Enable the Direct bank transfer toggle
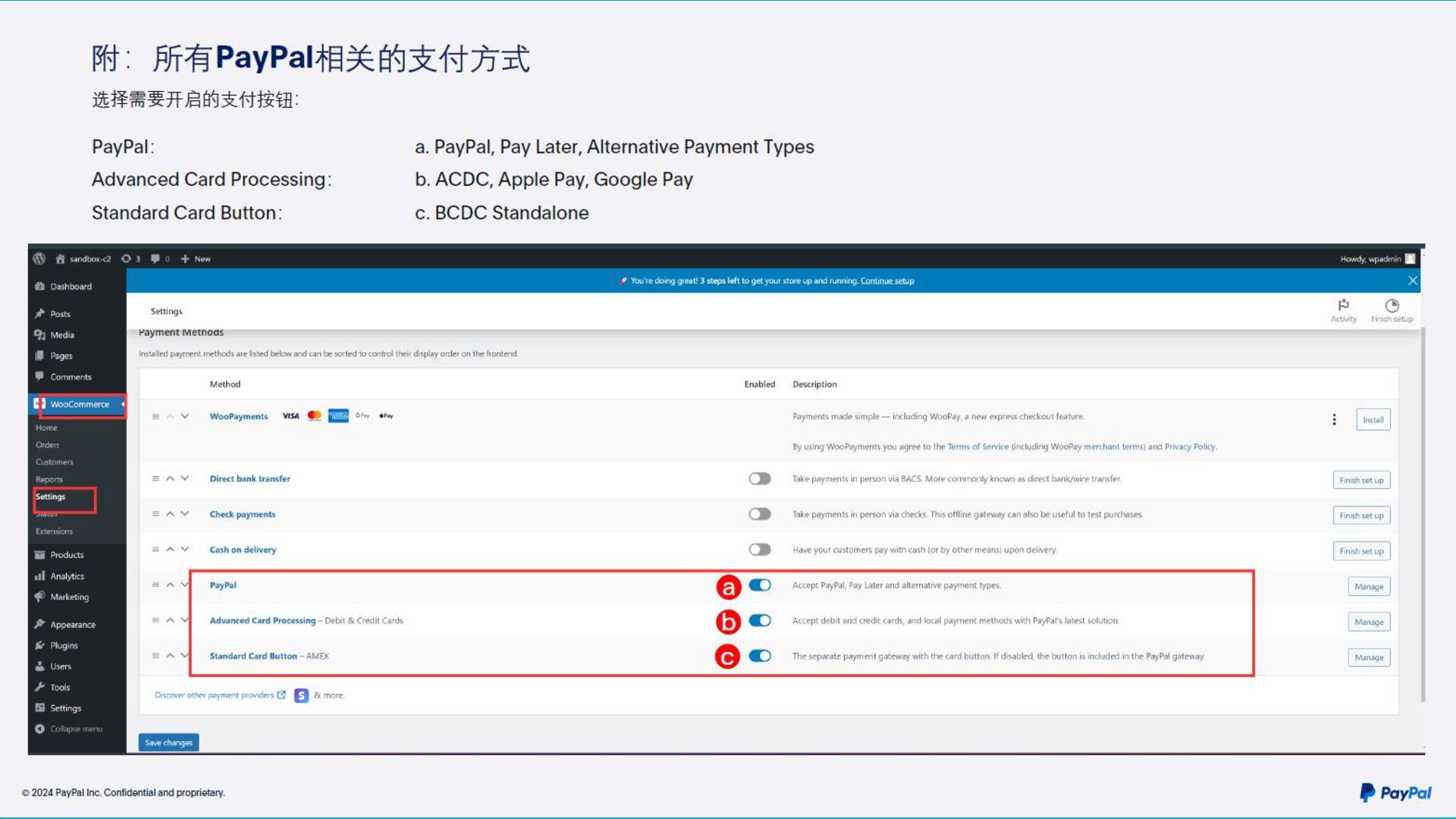 pos(759,479)
